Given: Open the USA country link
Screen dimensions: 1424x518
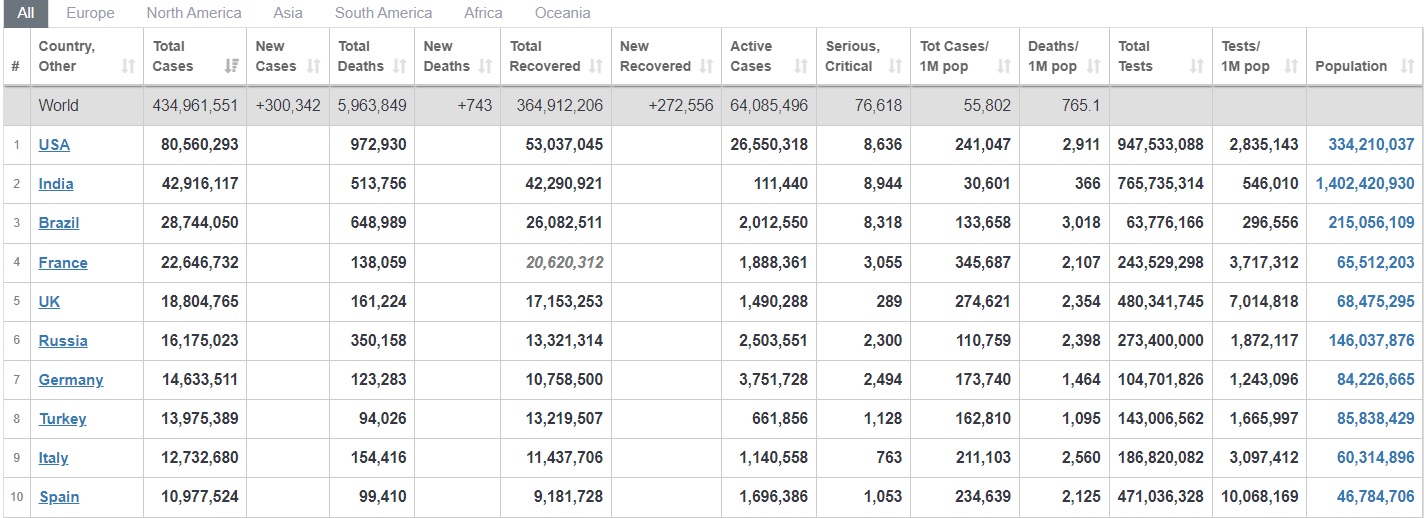Looking at the screenshot, I should 54,144.
